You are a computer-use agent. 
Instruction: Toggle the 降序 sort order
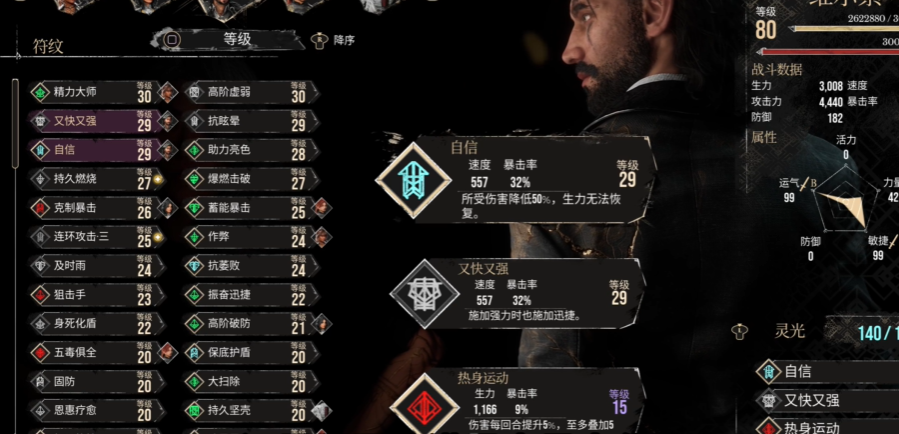[x=333, y=40]
